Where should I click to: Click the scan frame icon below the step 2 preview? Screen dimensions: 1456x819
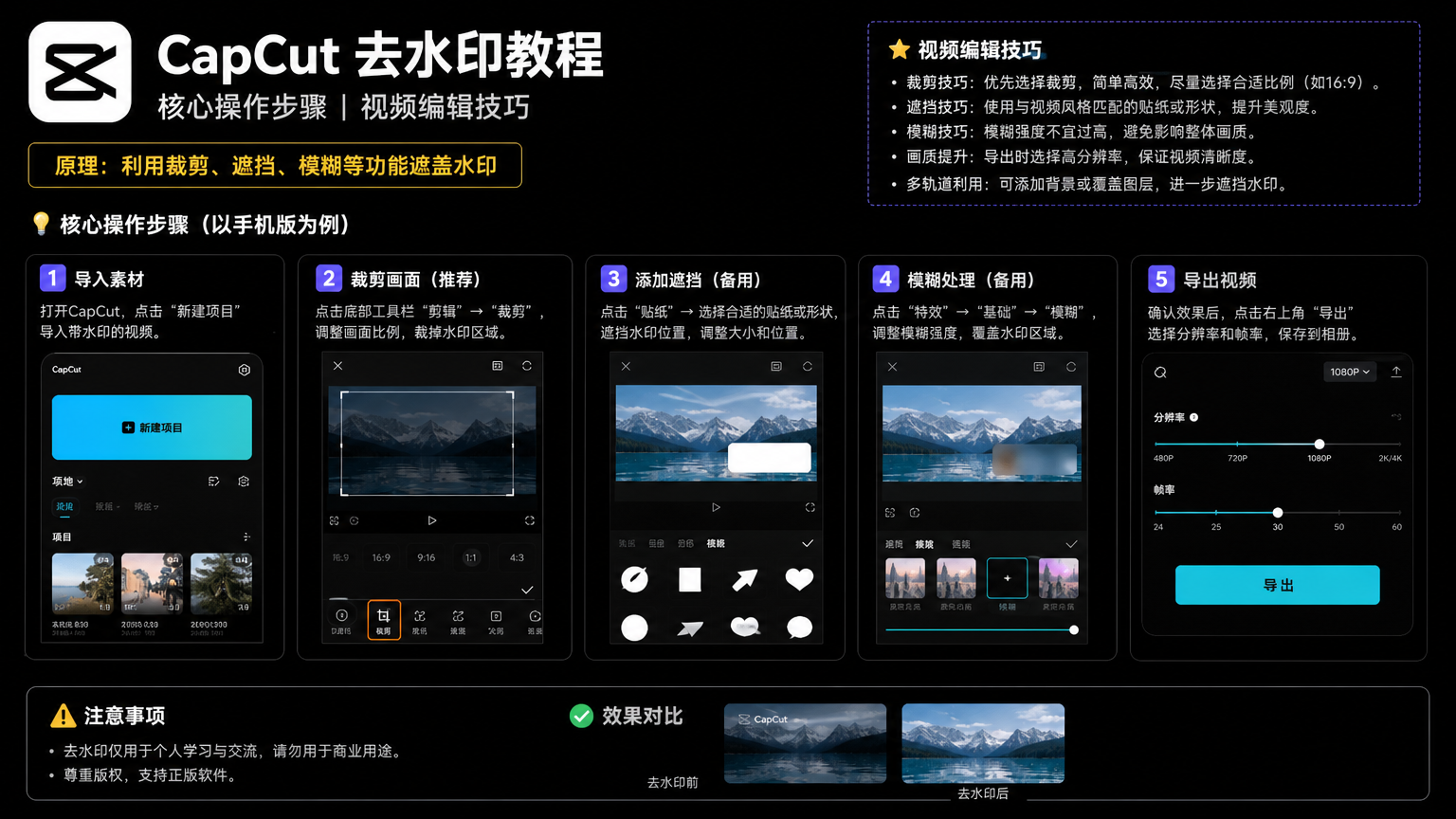tap(335, 520)
